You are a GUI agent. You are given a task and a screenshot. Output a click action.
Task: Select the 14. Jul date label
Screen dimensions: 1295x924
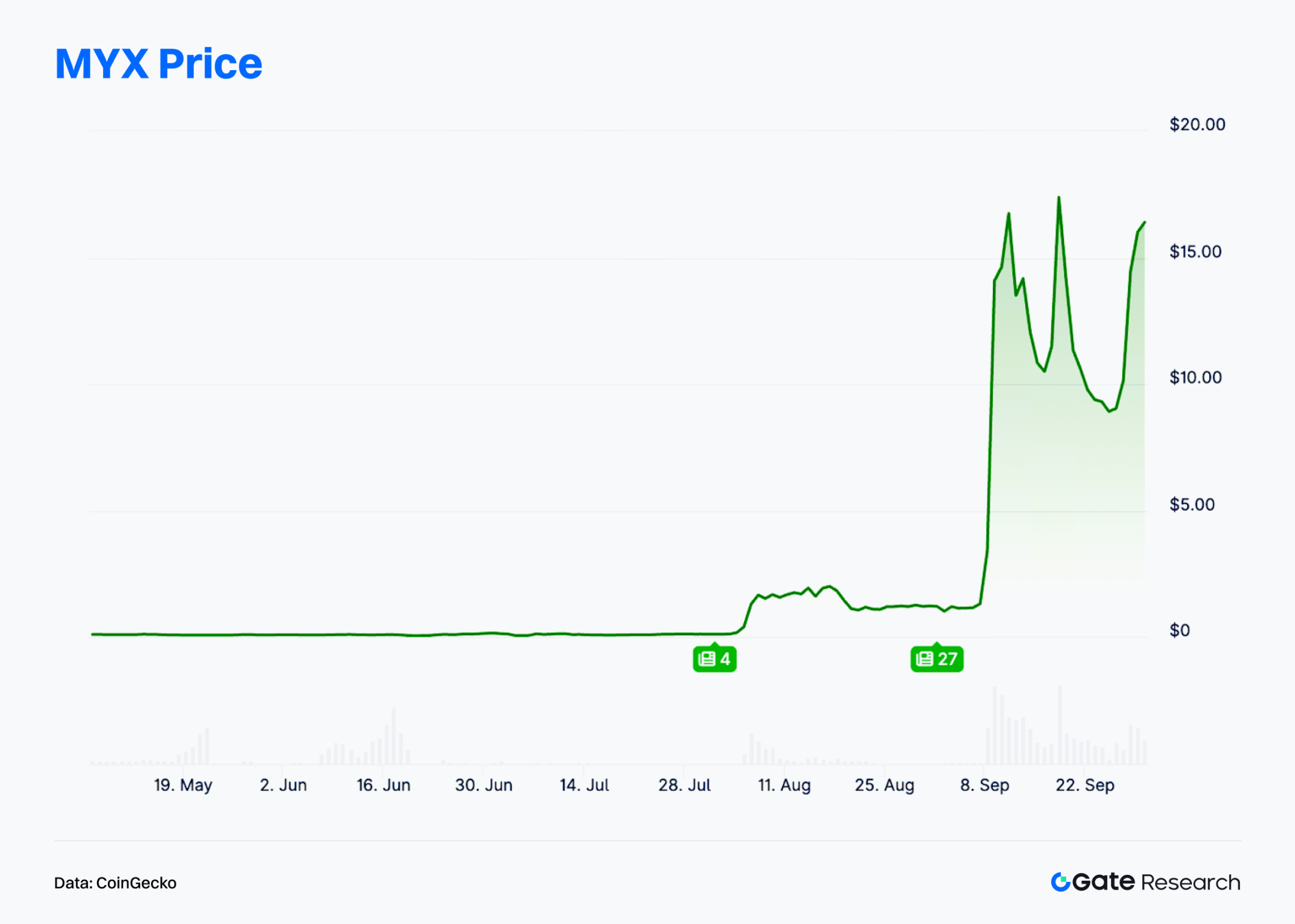[x=584, y=785]
